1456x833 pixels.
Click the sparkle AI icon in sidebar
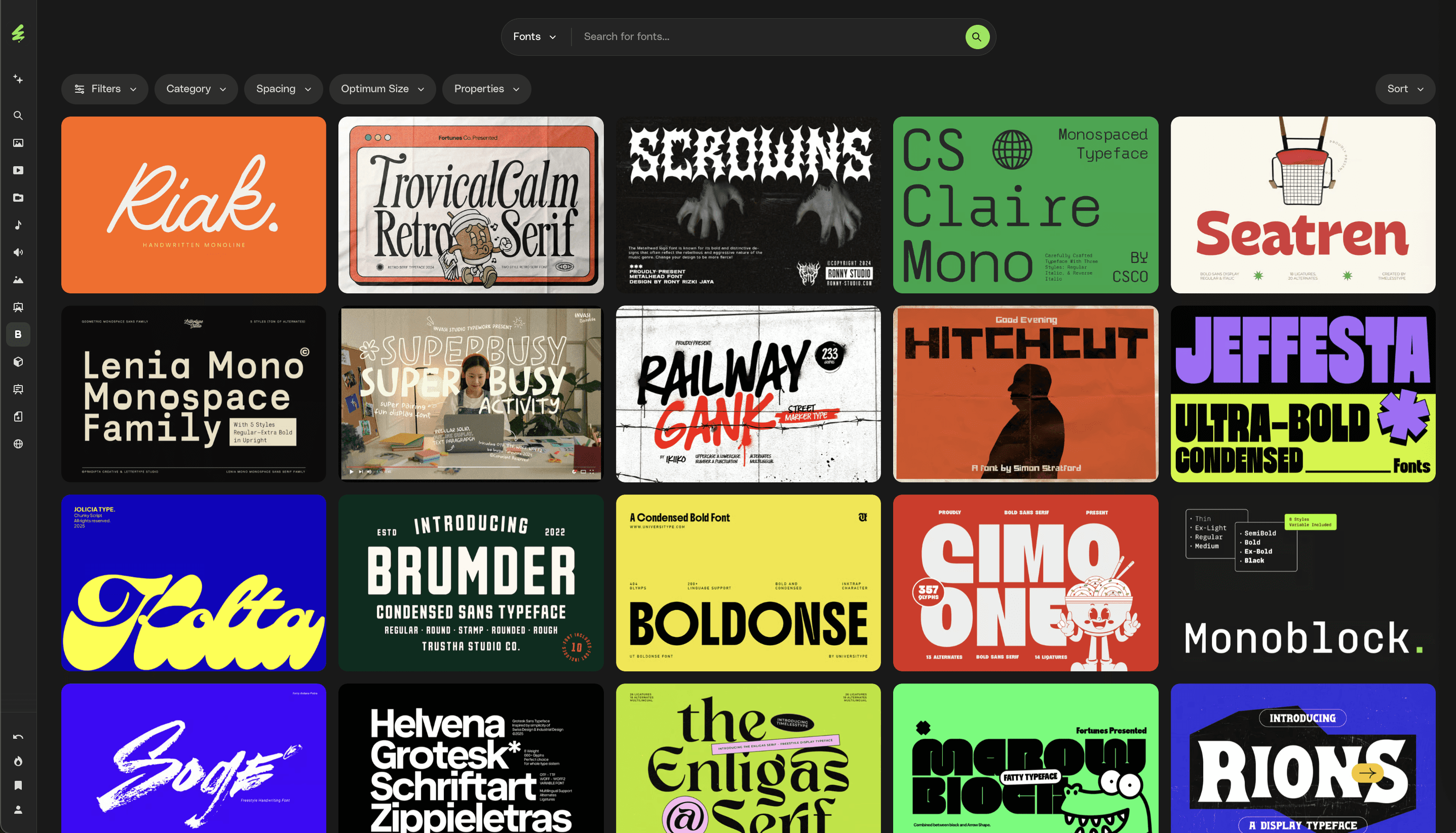pos(18,79)
